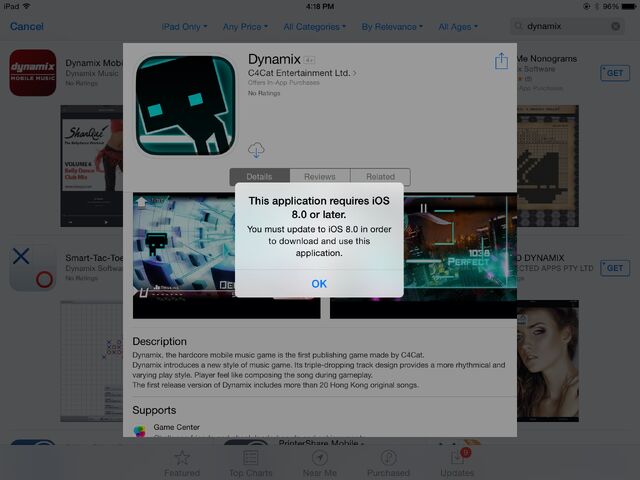The image size is (640, 480).
Task: Tap the Wi-Fi indicator in status bar
Action: point(27,6)
